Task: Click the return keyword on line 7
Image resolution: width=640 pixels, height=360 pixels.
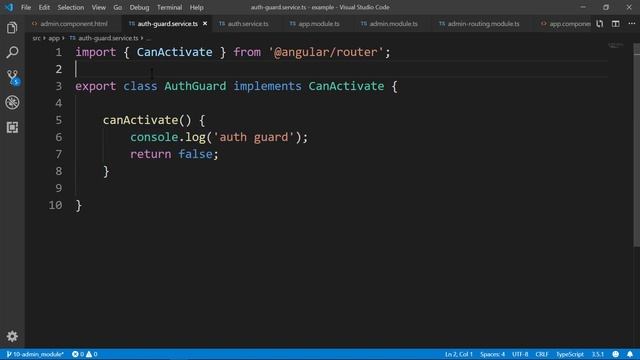Action: [x=151, y=154]
